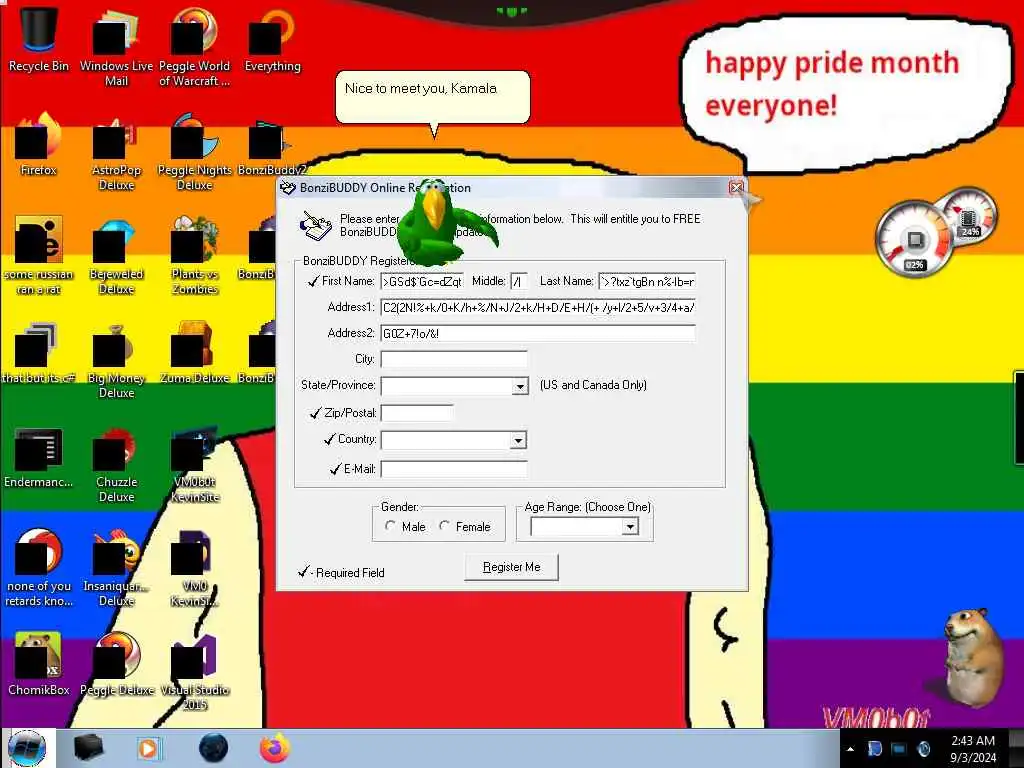Click the round dark-blue globe taskbar icon
Image resolution: width=1024 pixels, height=768 pixels.
point(213,748)
